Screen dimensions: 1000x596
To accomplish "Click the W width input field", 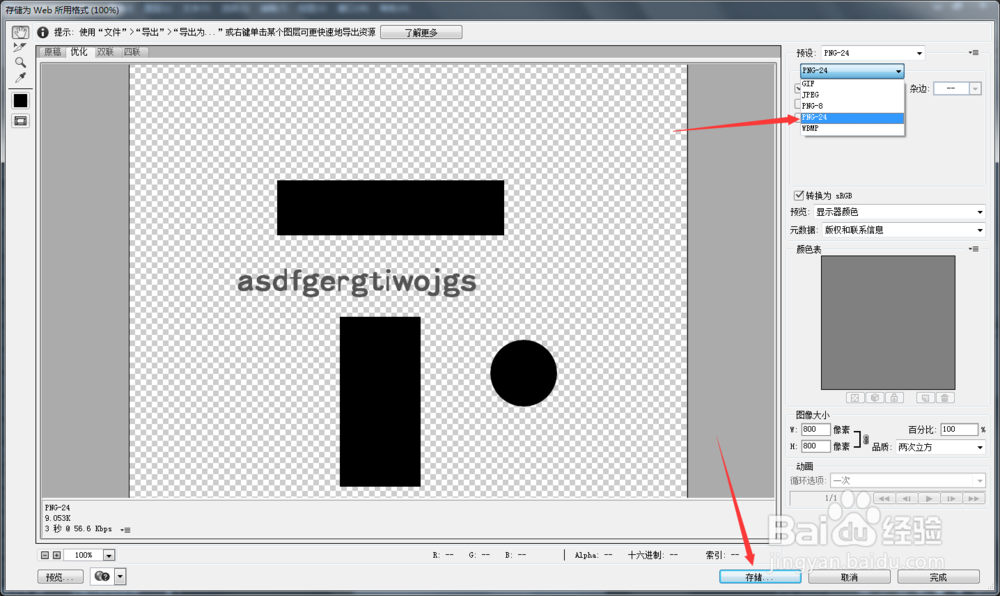I will point(816,430).
